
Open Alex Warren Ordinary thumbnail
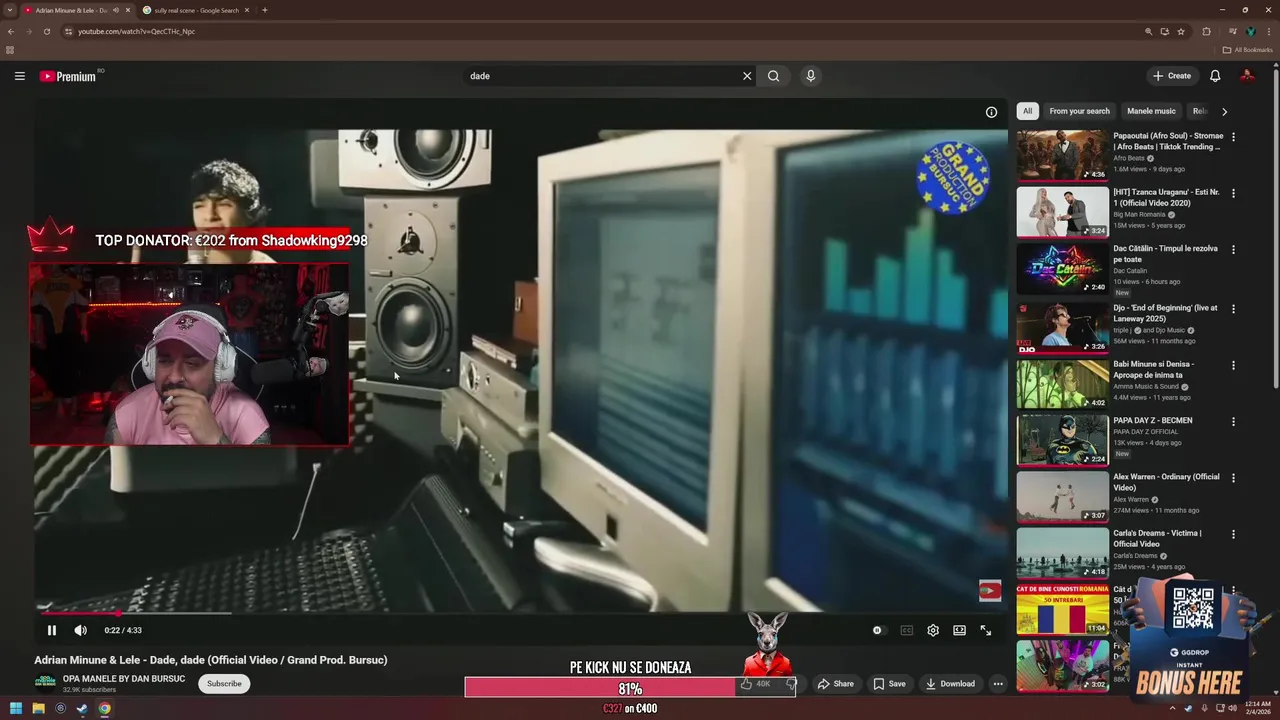tap(1062, 496)
